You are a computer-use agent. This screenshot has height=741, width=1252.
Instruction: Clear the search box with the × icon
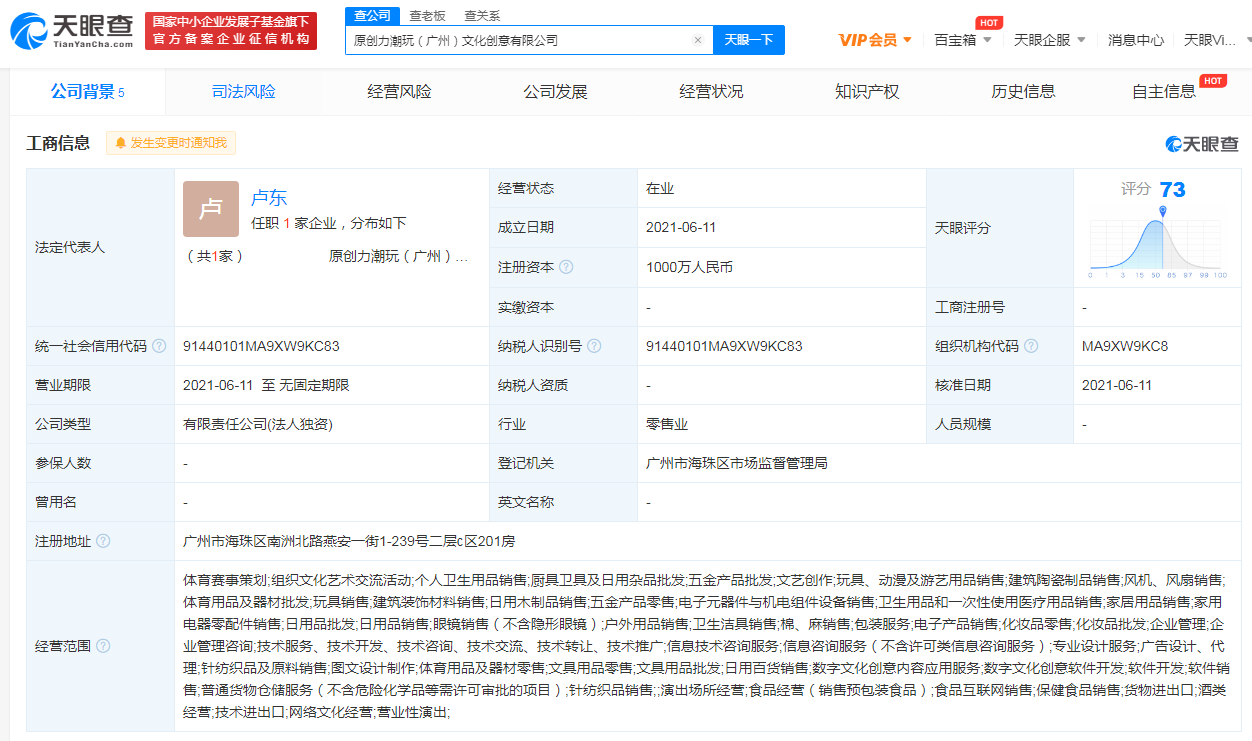click(x=698, y=39)
